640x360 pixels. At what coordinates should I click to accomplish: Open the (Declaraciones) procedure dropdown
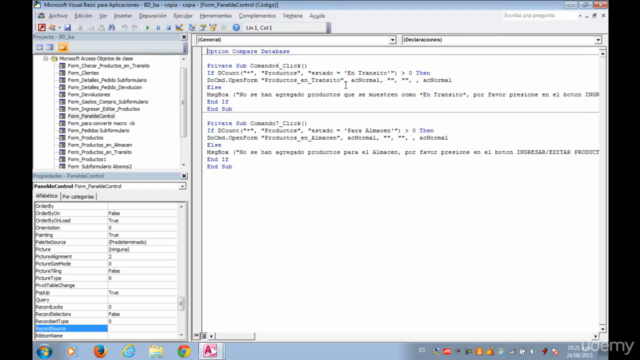coord(598,40)
